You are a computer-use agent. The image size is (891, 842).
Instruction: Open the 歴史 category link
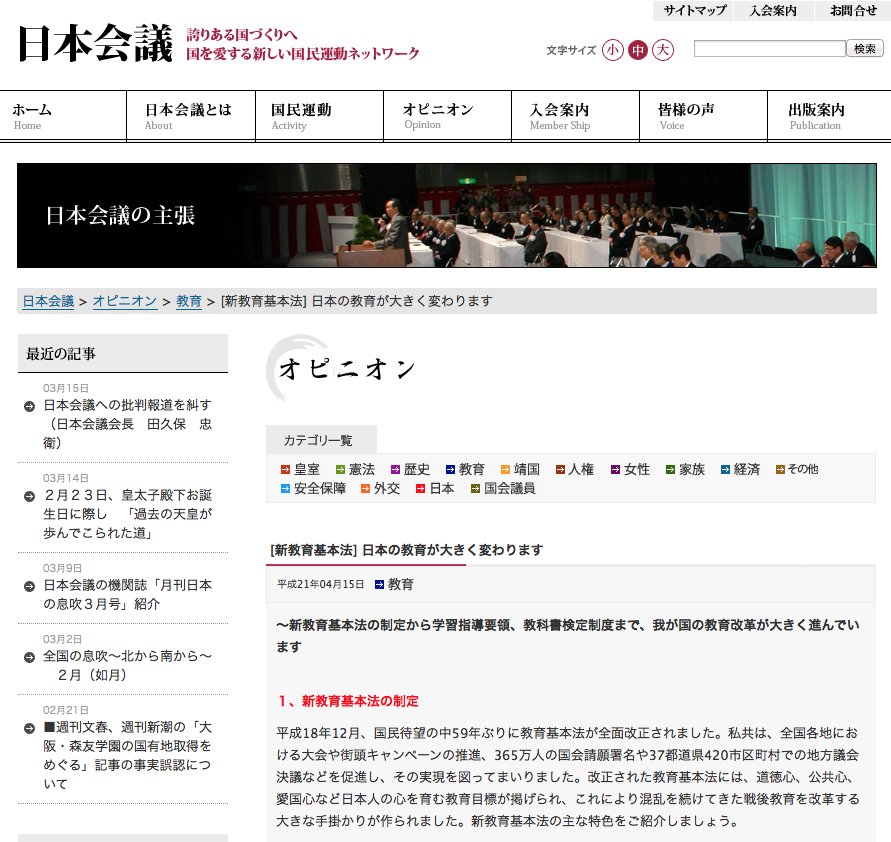[417, 469]
